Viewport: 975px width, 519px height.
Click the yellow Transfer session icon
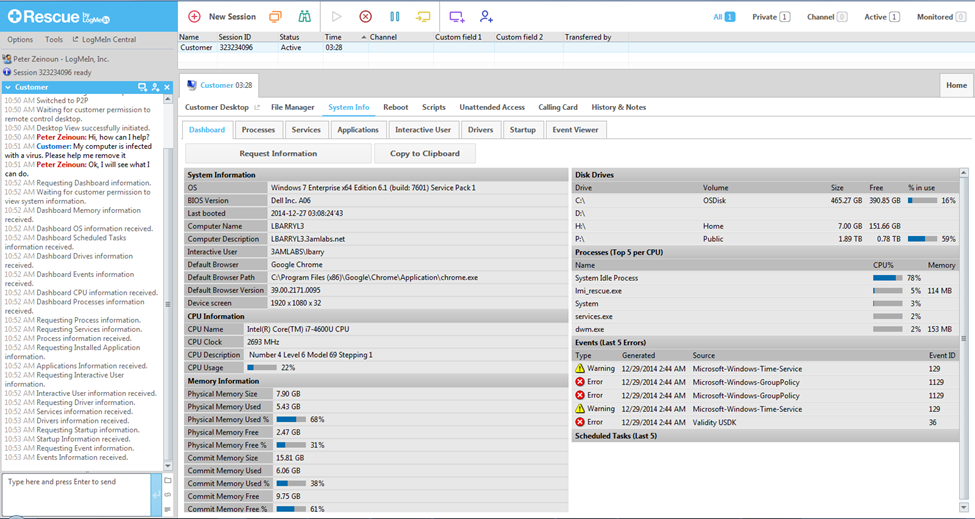(423, 17)
